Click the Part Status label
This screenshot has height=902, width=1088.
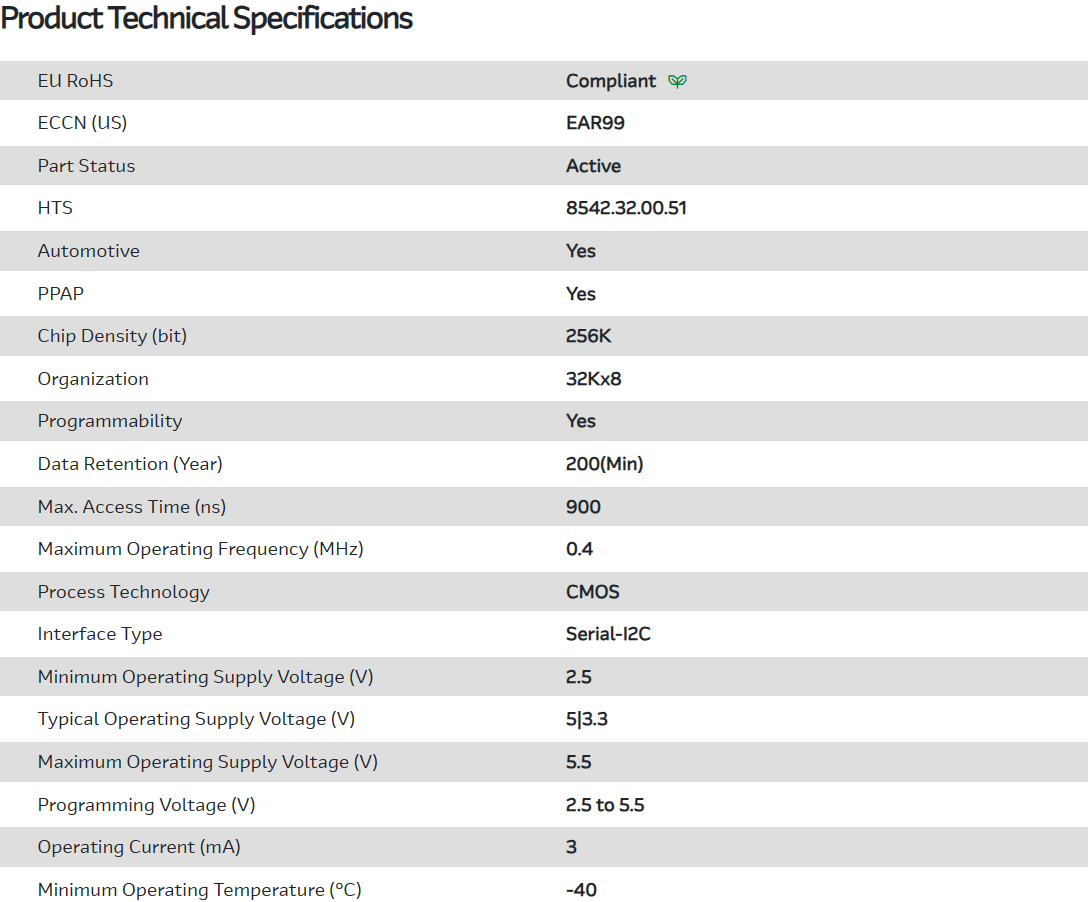pyautogui.click(x=86, y=166)
